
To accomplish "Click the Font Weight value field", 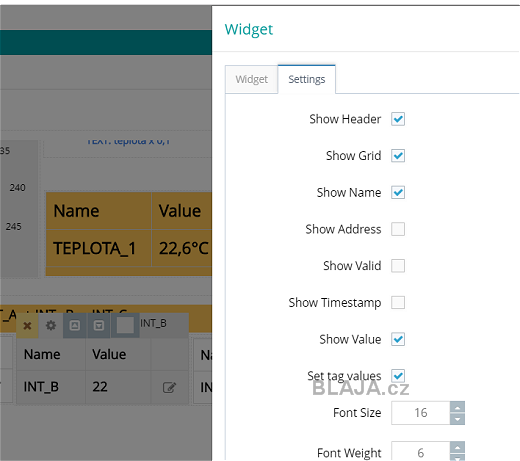I will [x=421, y=452].
